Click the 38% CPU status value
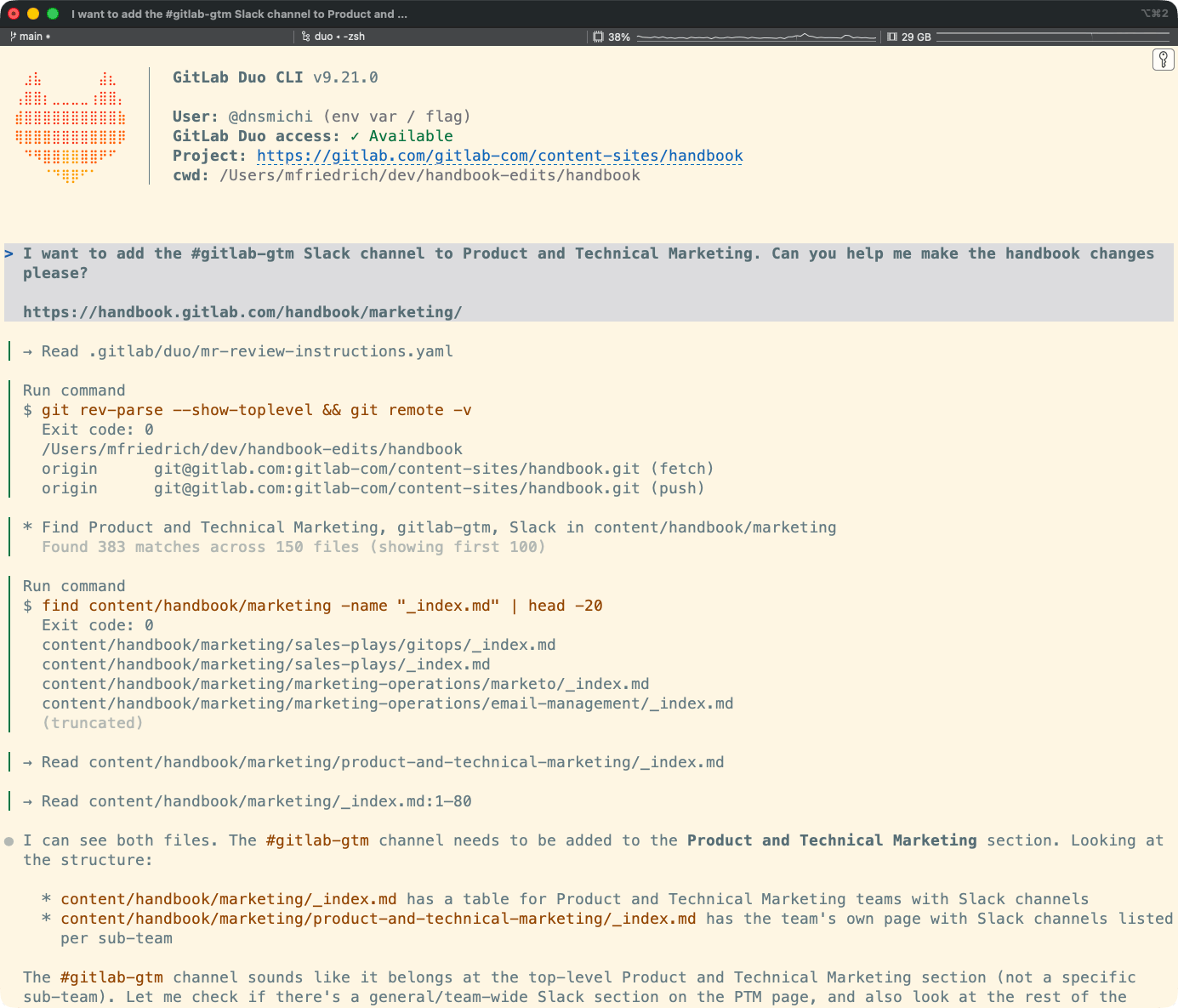The height and width of the screenshot is (1008, 1178). pyautogui.click(x=619, y=37)
